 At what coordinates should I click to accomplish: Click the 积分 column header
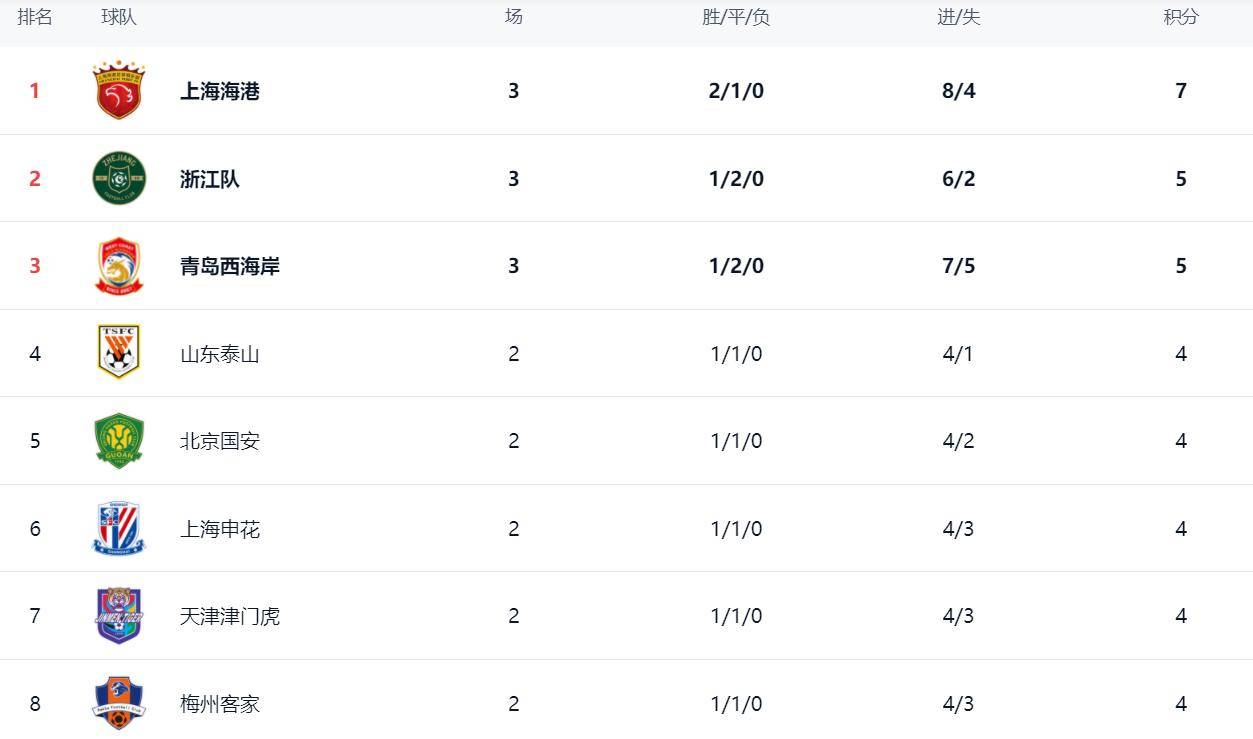1181,17
